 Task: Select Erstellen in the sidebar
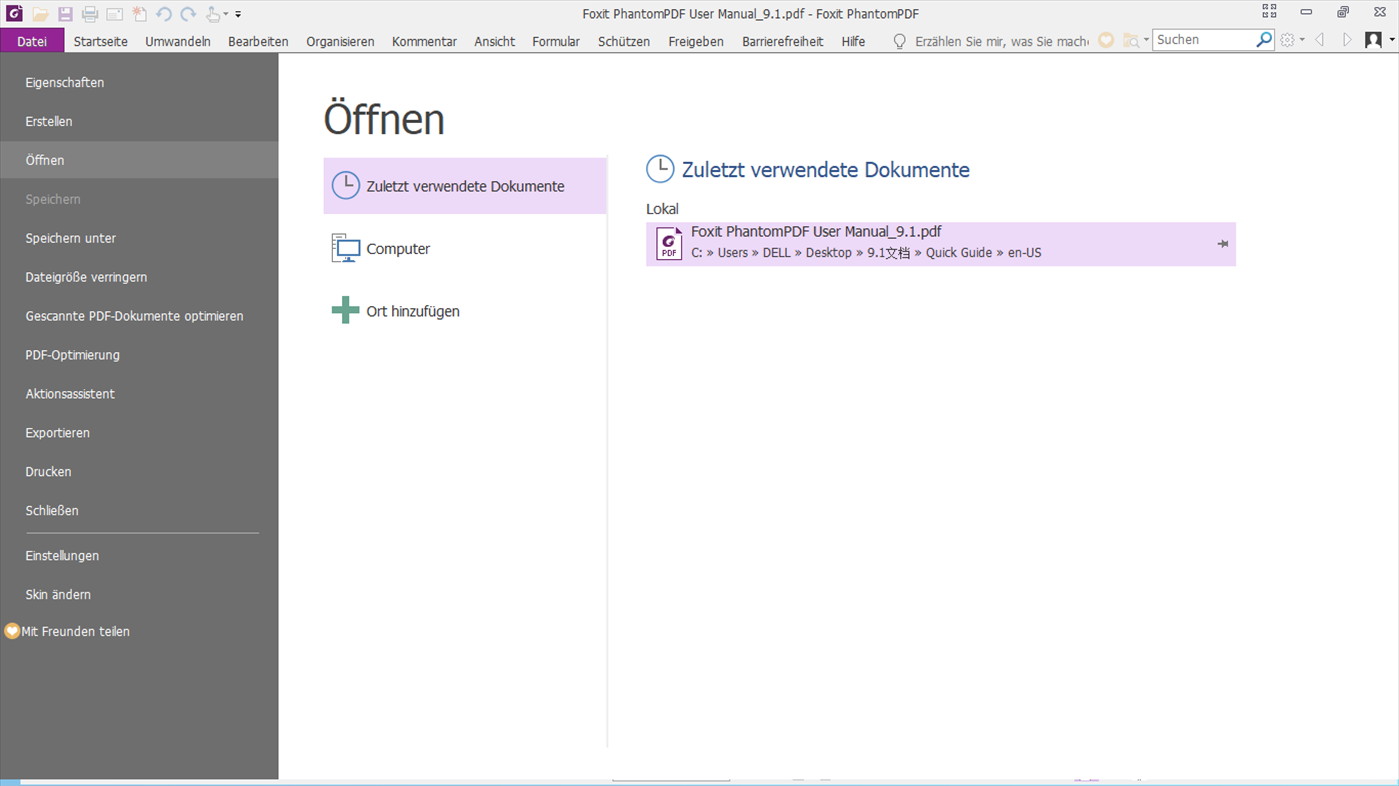point(139,121)
